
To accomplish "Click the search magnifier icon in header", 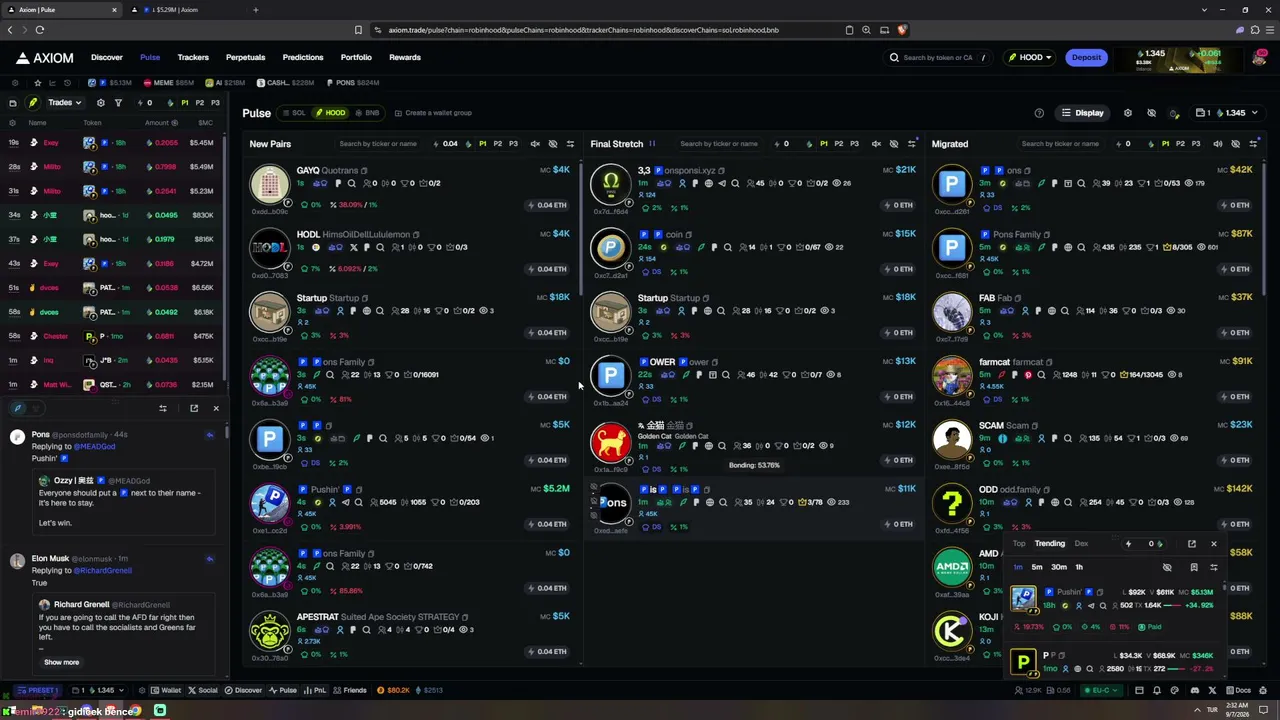I will [x=894, y=57].
